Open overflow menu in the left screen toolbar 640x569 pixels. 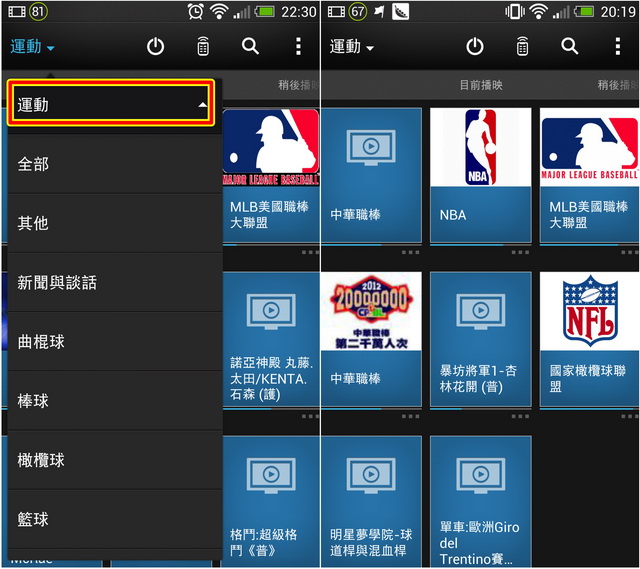point(298,46)
